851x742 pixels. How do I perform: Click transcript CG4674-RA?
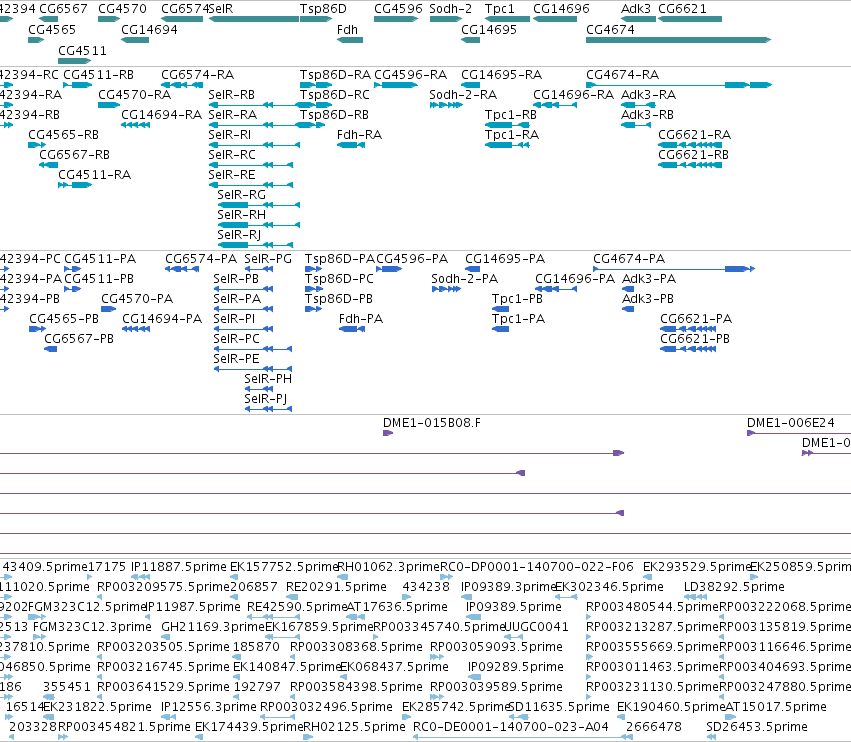pos(678,85)
